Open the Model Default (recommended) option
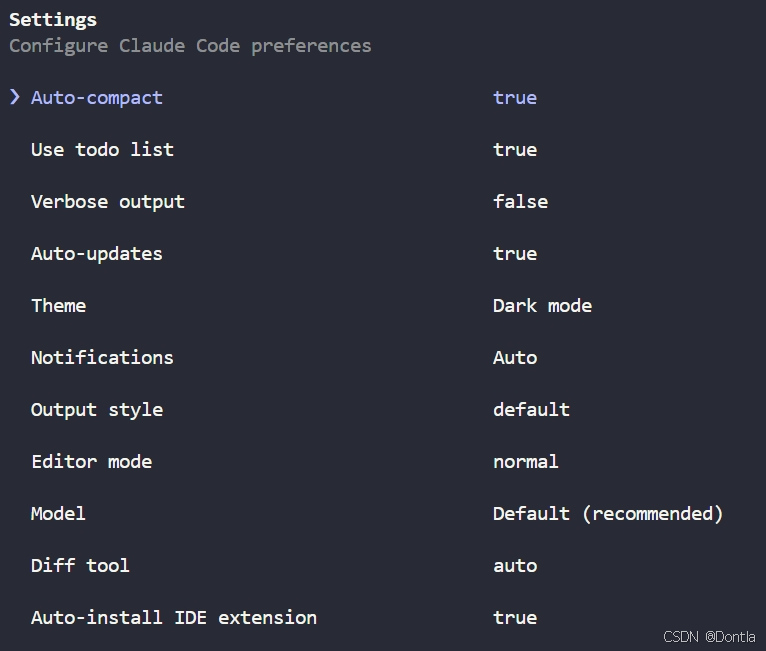 (608, 514)
